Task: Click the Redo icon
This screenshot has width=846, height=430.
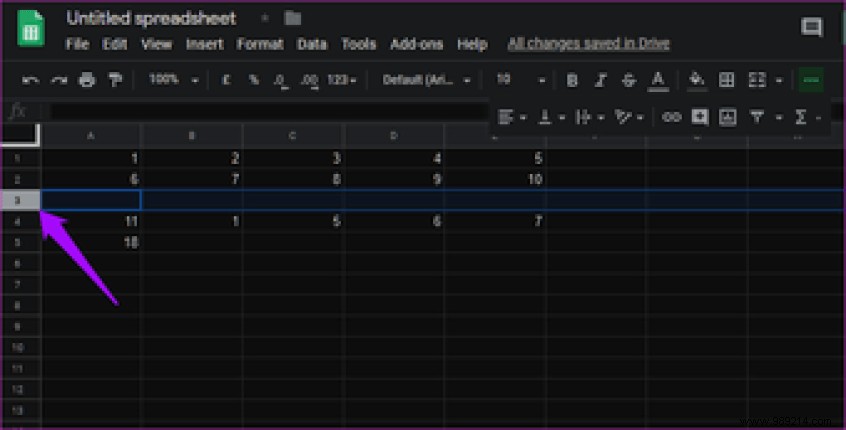Action: click(58, 80)
